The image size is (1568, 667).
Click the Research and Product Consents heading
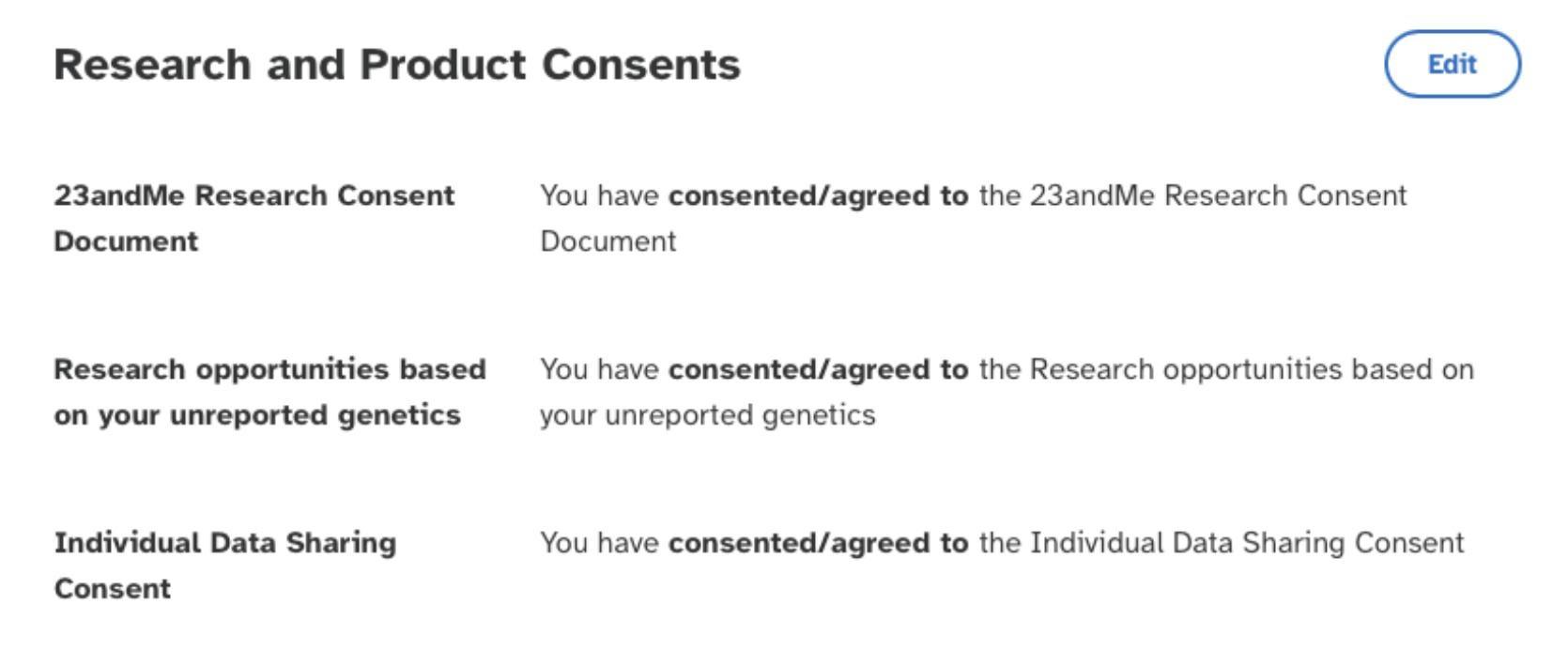coord(396,64)
